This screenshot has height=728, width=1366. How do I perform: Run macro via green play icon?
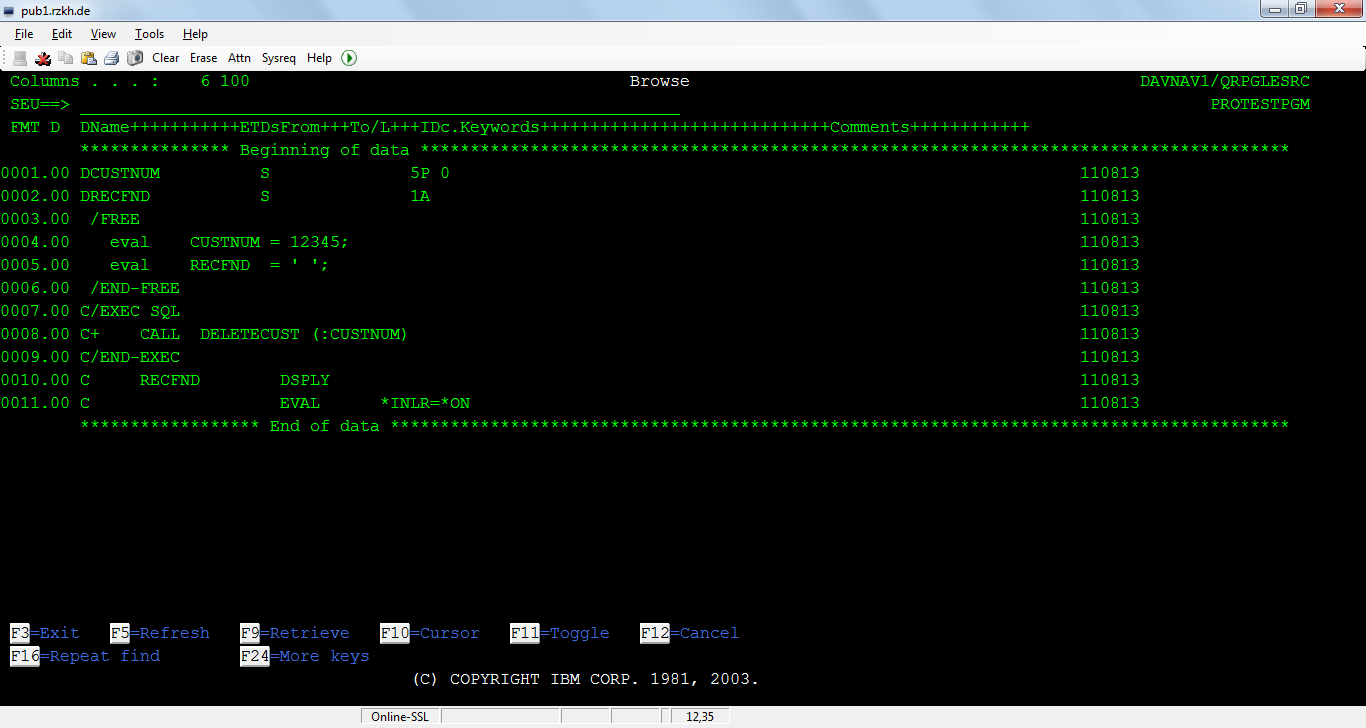click(348, 57)
